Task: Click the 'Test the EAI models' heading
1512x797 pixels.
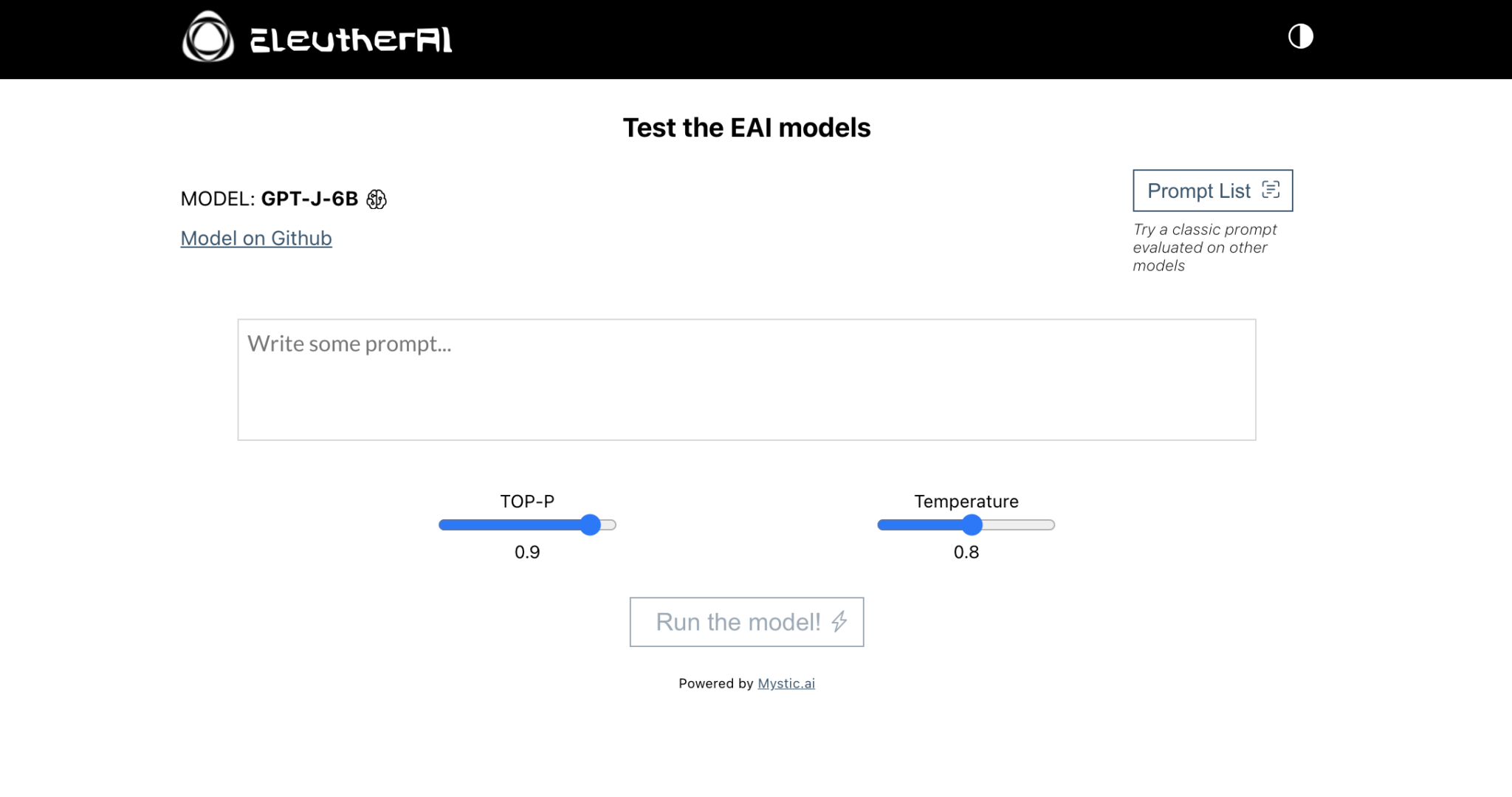Action: [746, 128]
